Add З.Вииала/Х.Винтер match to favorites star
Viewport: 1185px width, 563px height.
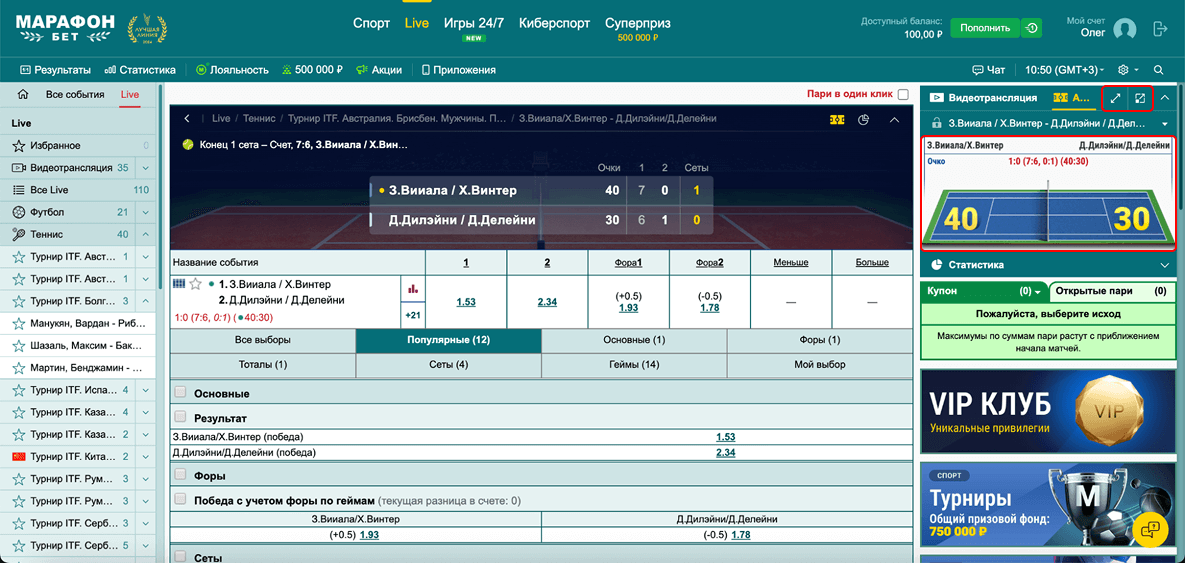(196, 284)
